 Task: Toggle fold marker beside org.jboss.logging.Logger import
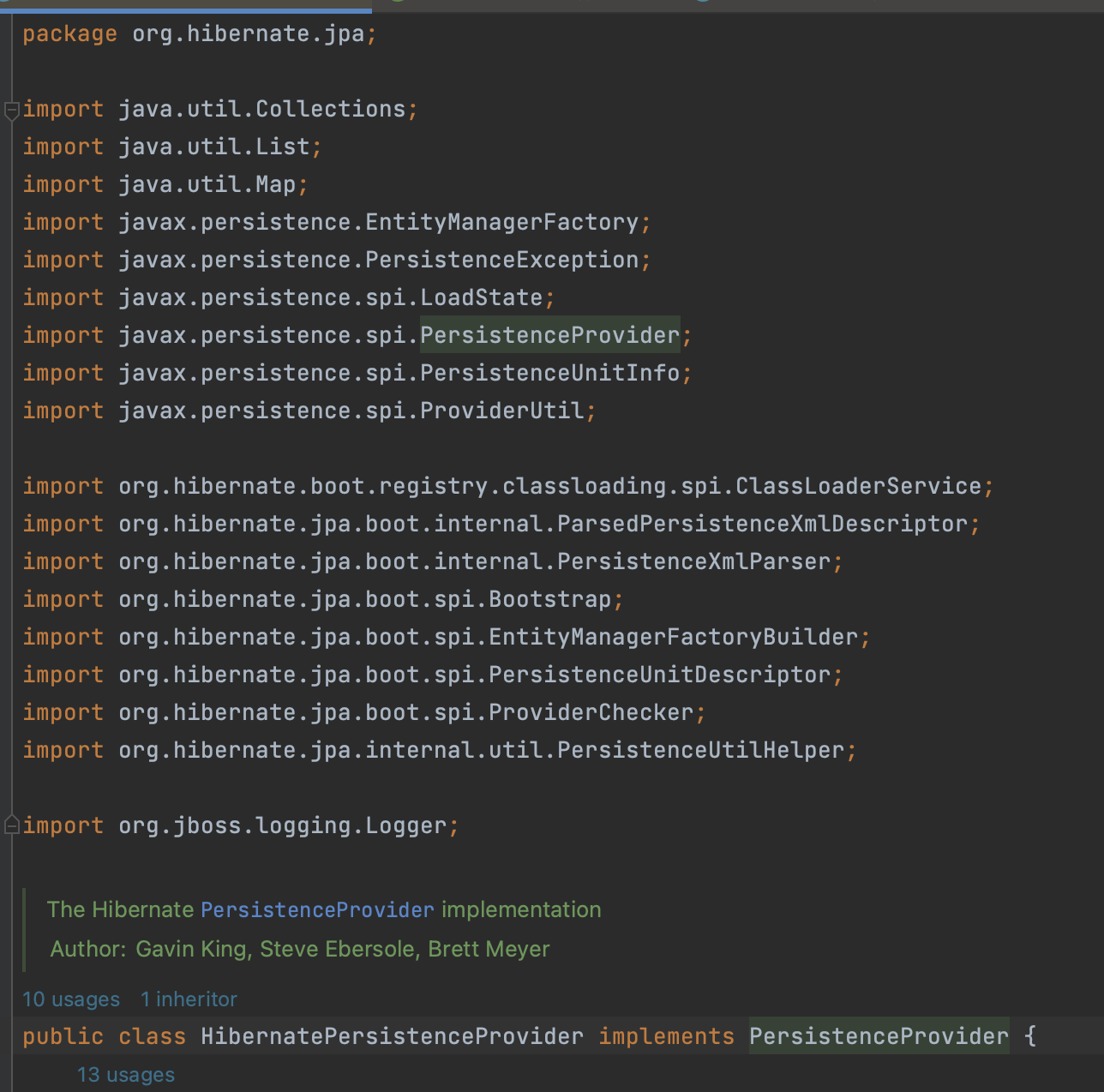coord(12,825)
